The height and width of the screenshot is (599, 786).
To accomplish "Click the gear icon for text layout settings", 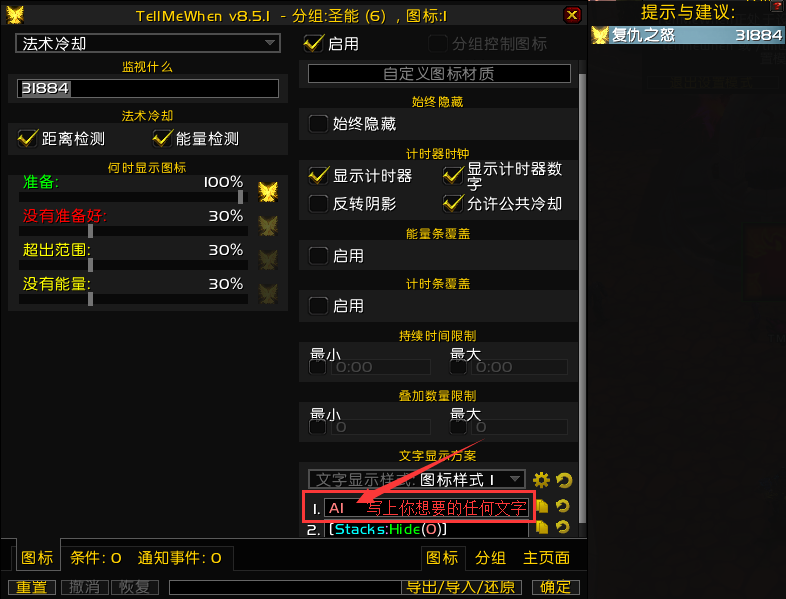I will click(x=541, y=480).
